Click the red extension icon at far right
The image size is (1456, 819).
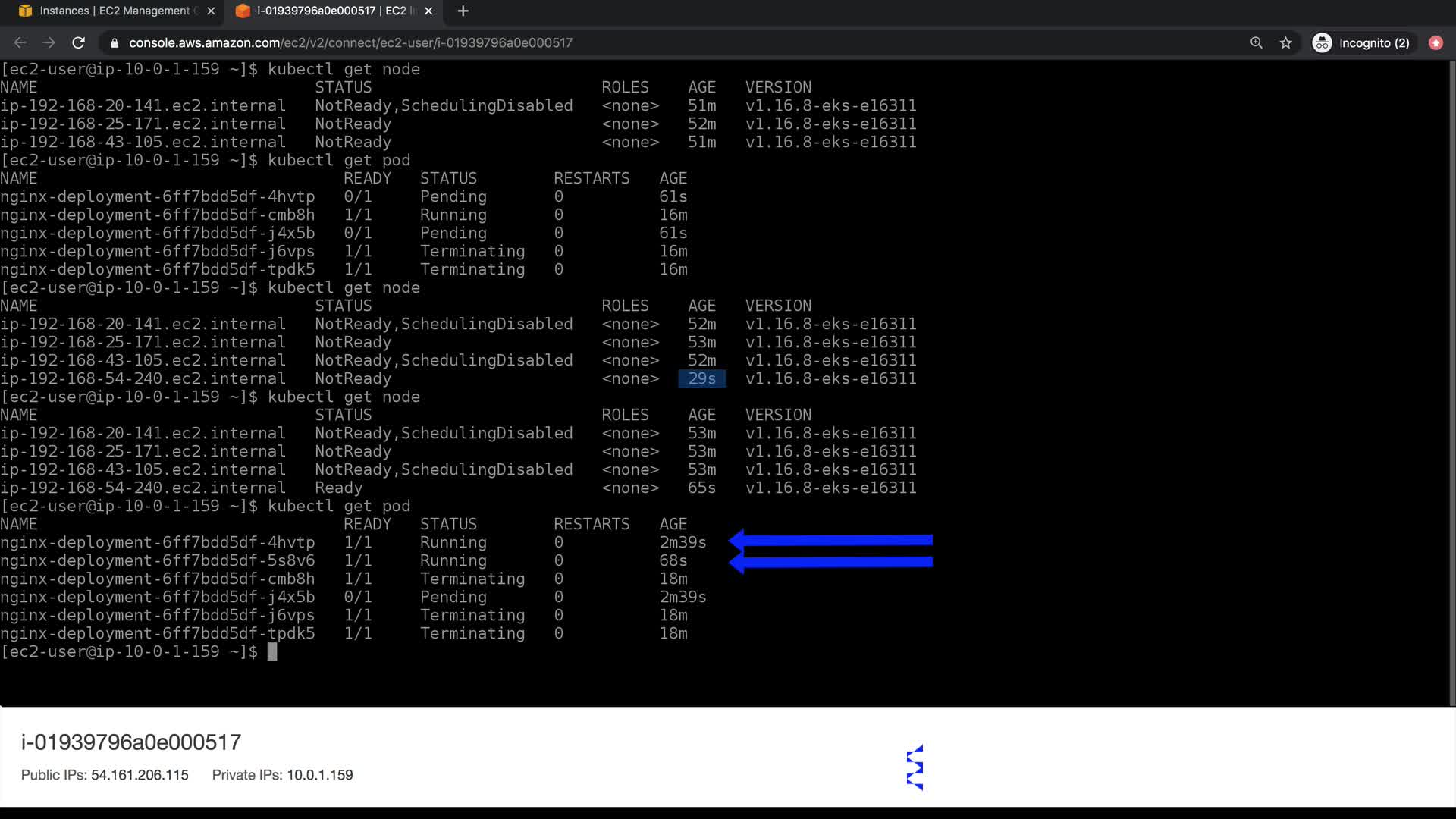coord(1436,43)
